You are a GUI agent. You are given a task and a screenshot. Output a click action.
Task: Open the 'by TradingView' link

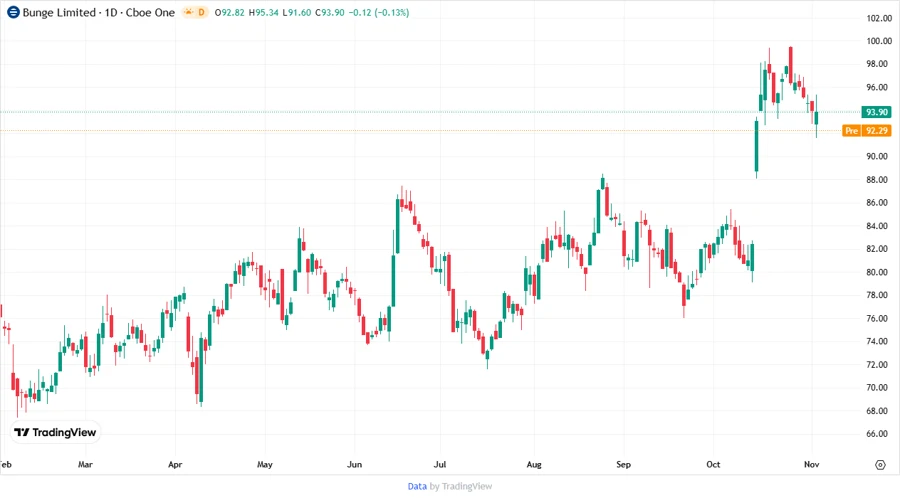coord(461,486)
